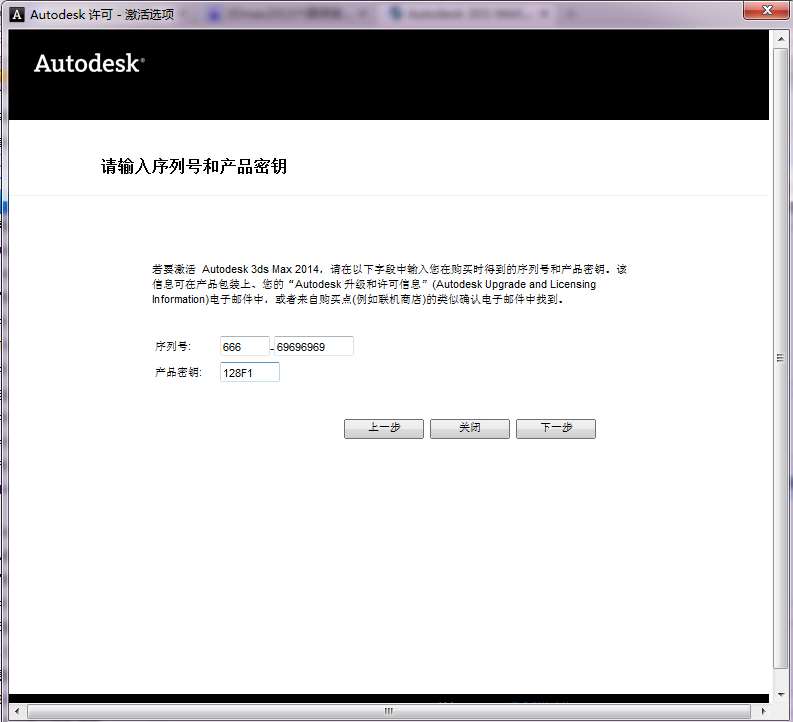This screenshot has width=793, height=722.
Task: Focus the serial number prefix field showing 666
Action: [245, 346]
